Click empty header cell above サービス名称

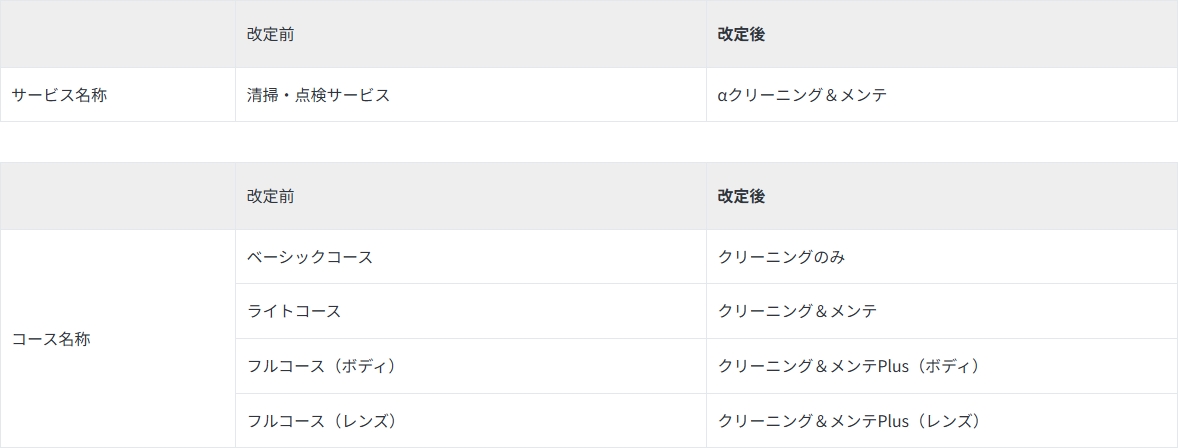(118, 34)
